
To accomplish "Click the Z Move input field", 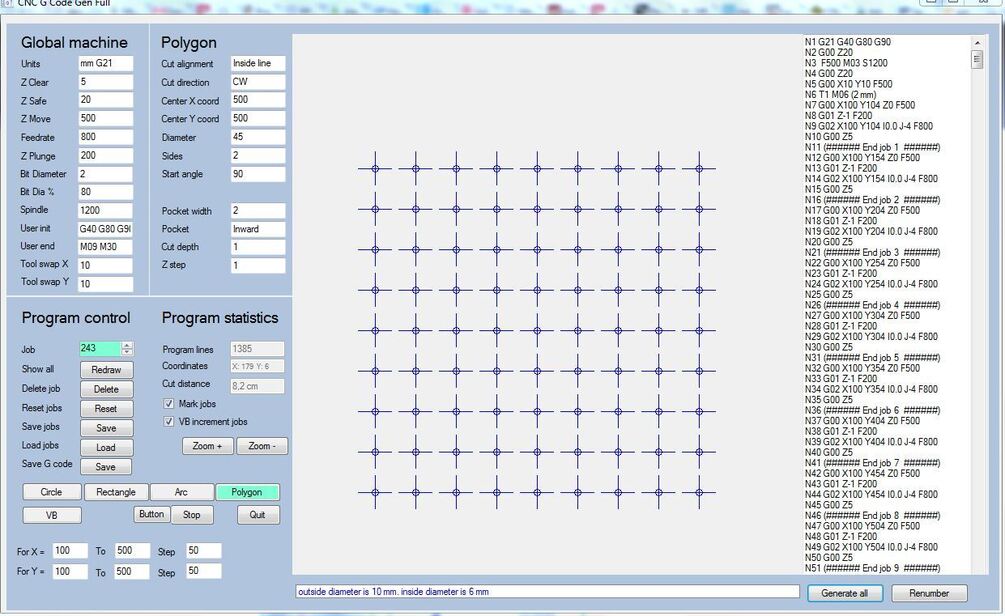I will tap(105, 119).
